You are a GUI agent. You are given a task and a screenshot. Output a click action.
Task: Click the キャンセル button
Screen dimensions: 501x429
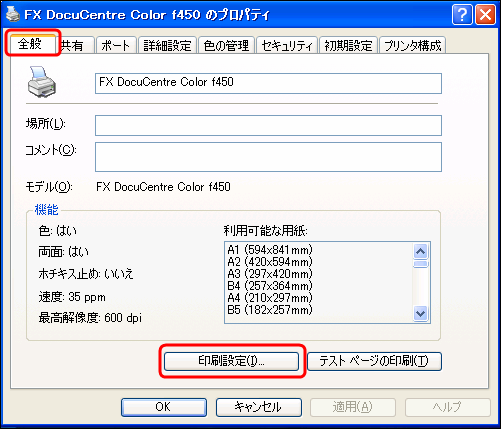[259, 407]
